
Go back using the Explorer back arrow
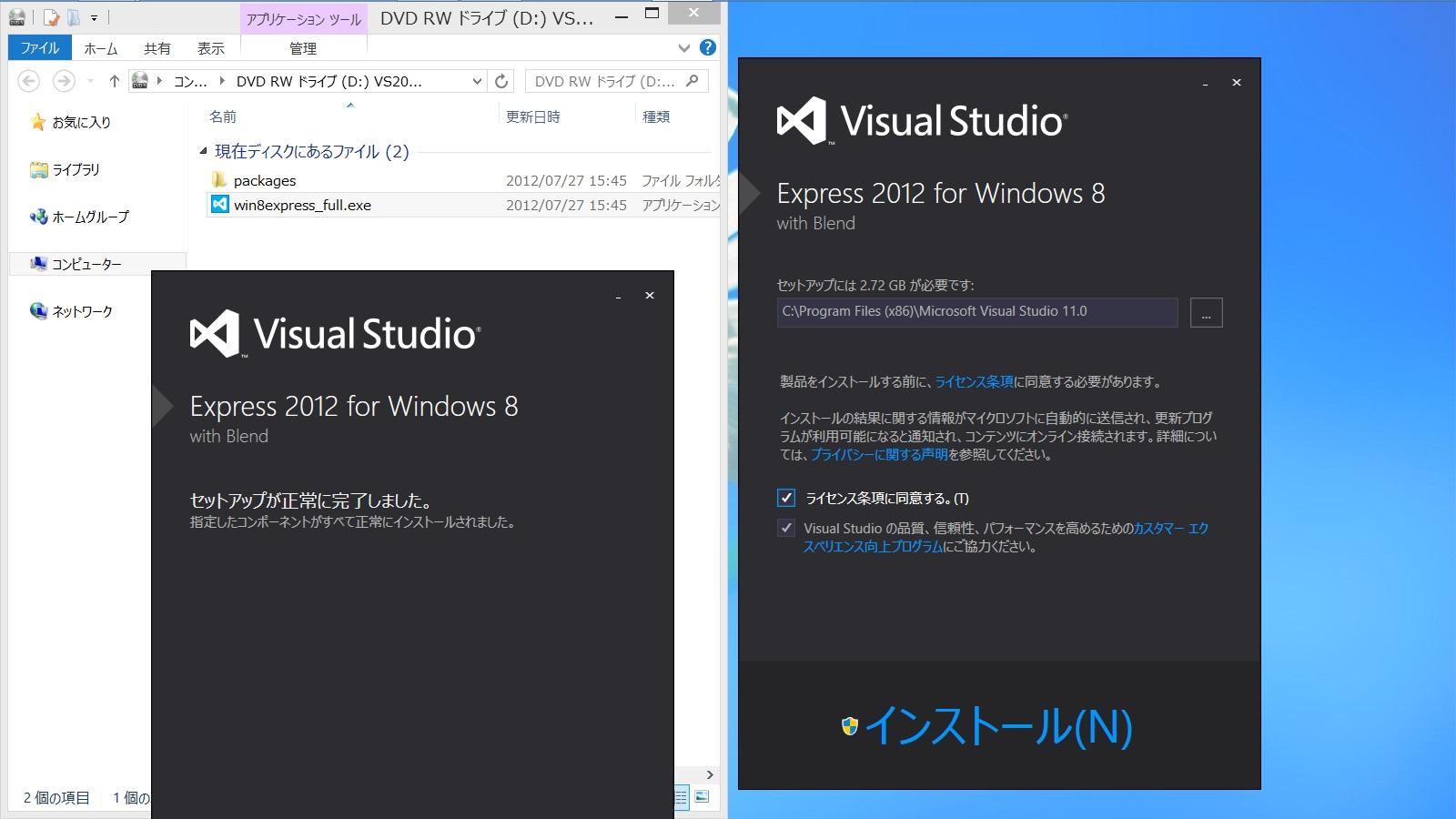[x=29, y=81]
